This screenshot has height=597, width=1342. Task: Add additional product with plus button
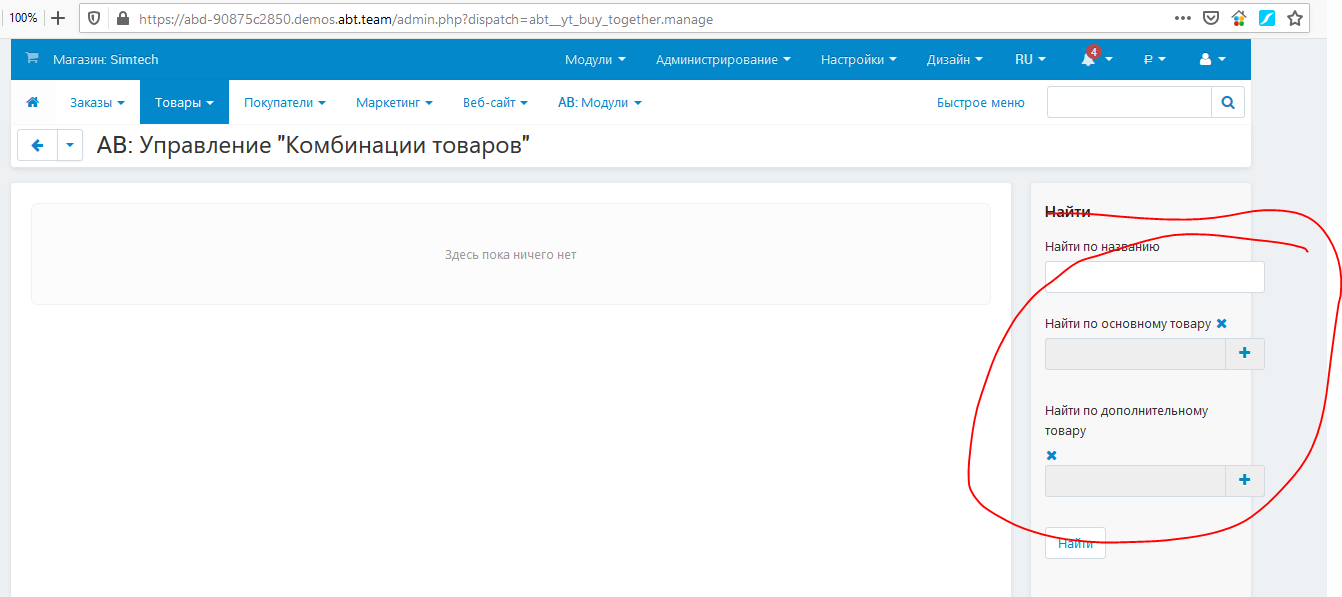point(1245,481)
